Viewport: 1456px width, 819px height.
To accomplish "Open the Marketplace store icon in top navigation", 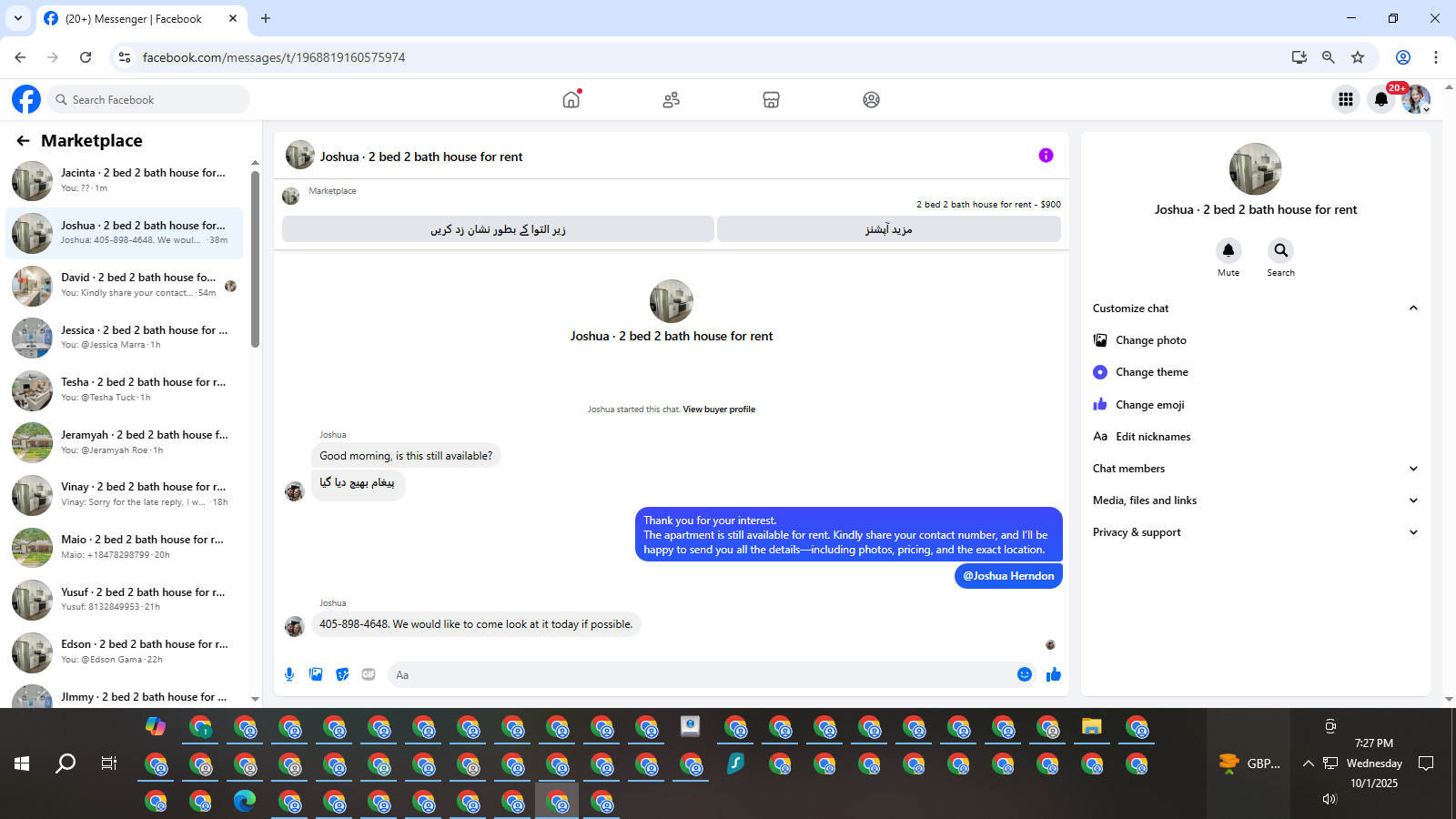I will [772, 99].
